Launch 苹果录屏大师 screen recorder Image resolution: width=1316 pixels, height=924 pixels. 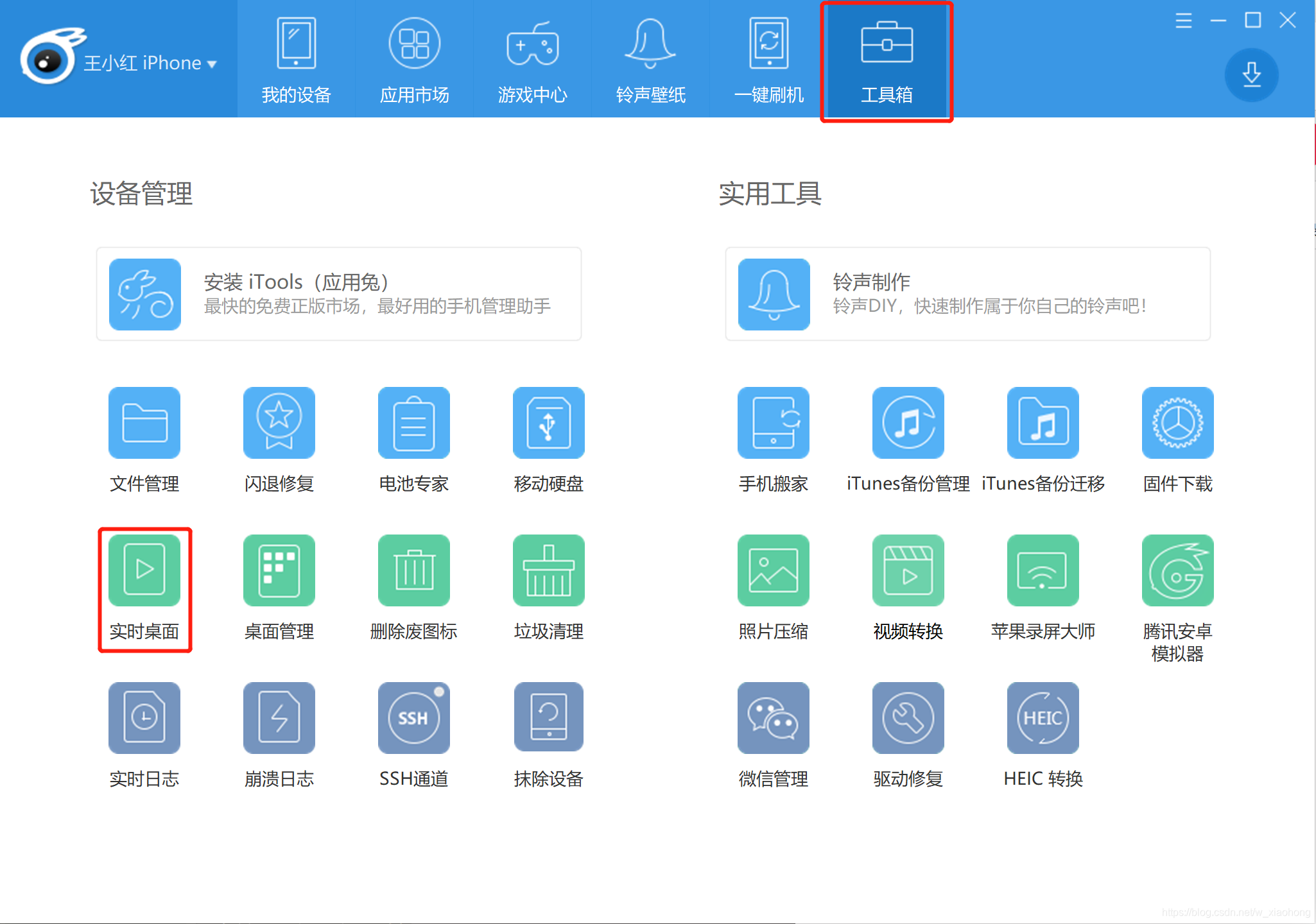tap(1043, 571)
